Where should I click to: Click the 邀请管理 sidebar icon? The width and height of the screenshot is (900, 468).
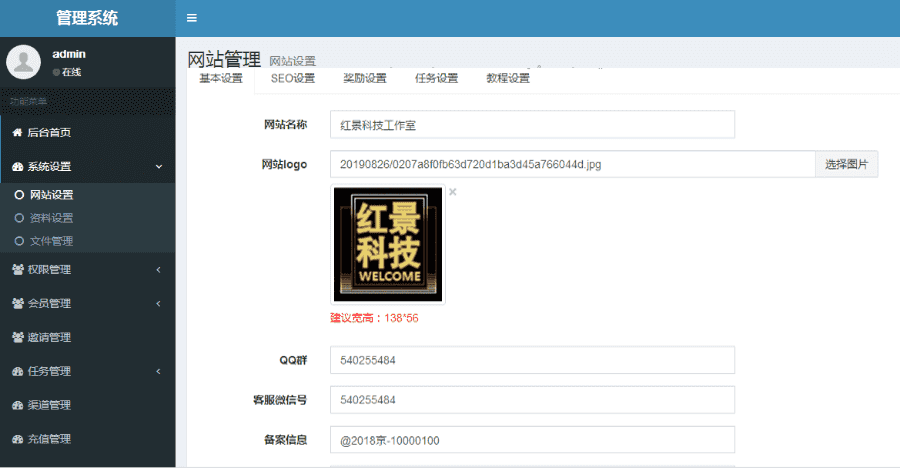point(17,338)
